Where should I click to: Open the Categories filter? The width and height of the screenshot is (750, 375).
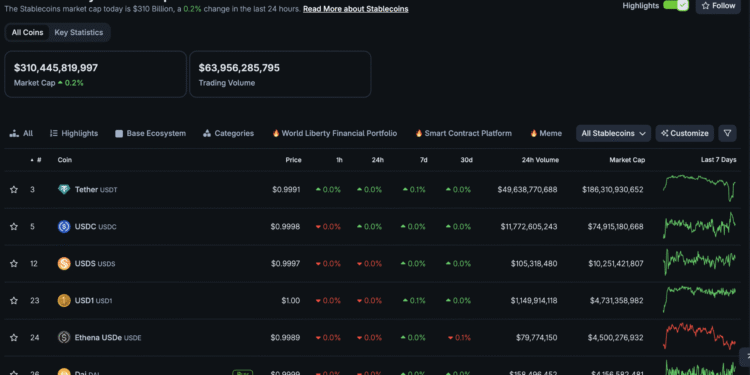tap(229, 133)
